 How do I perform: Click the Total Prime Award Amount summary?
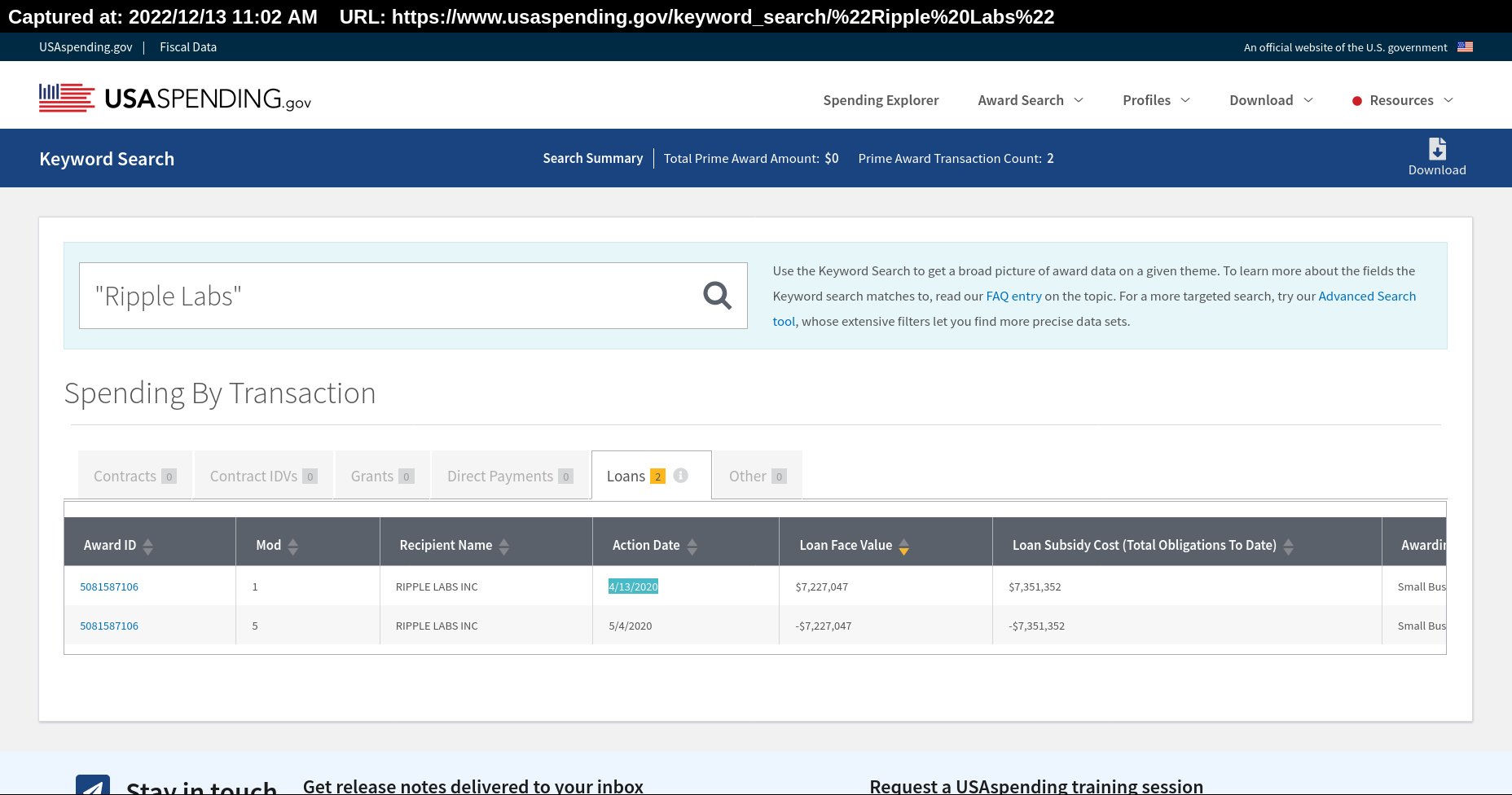click(751, 158)
